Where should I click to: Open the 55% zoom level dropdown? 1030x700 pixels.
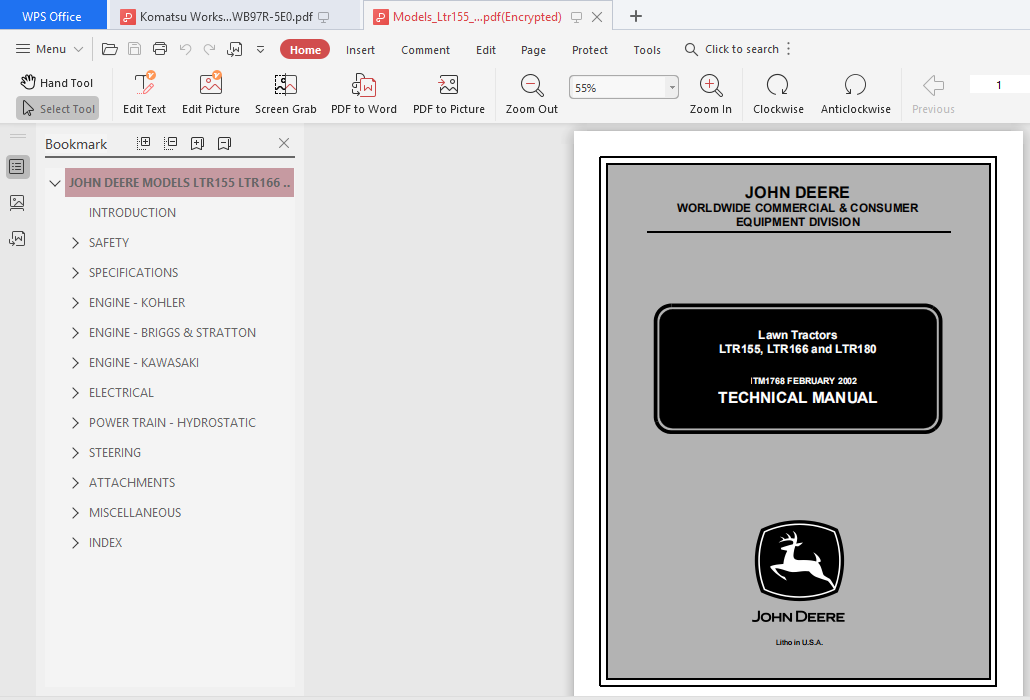pos(672,87)
